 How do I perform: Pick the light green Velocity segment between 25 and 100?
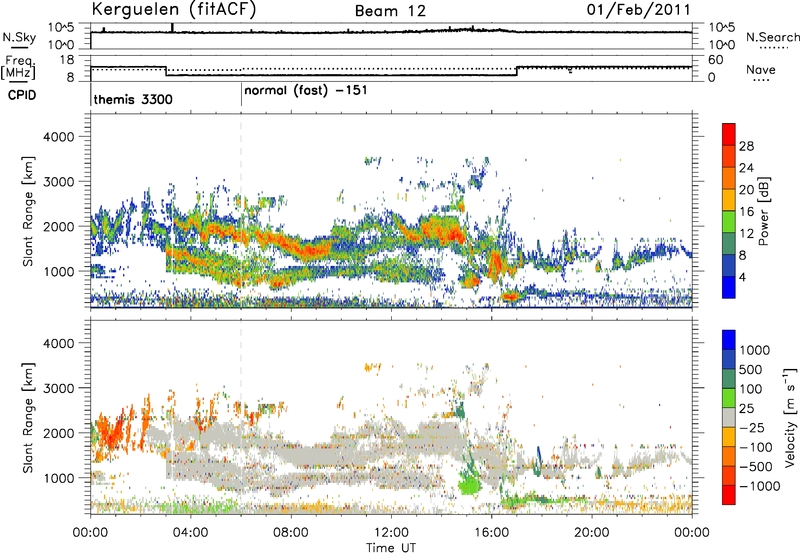tap(729, 398)
